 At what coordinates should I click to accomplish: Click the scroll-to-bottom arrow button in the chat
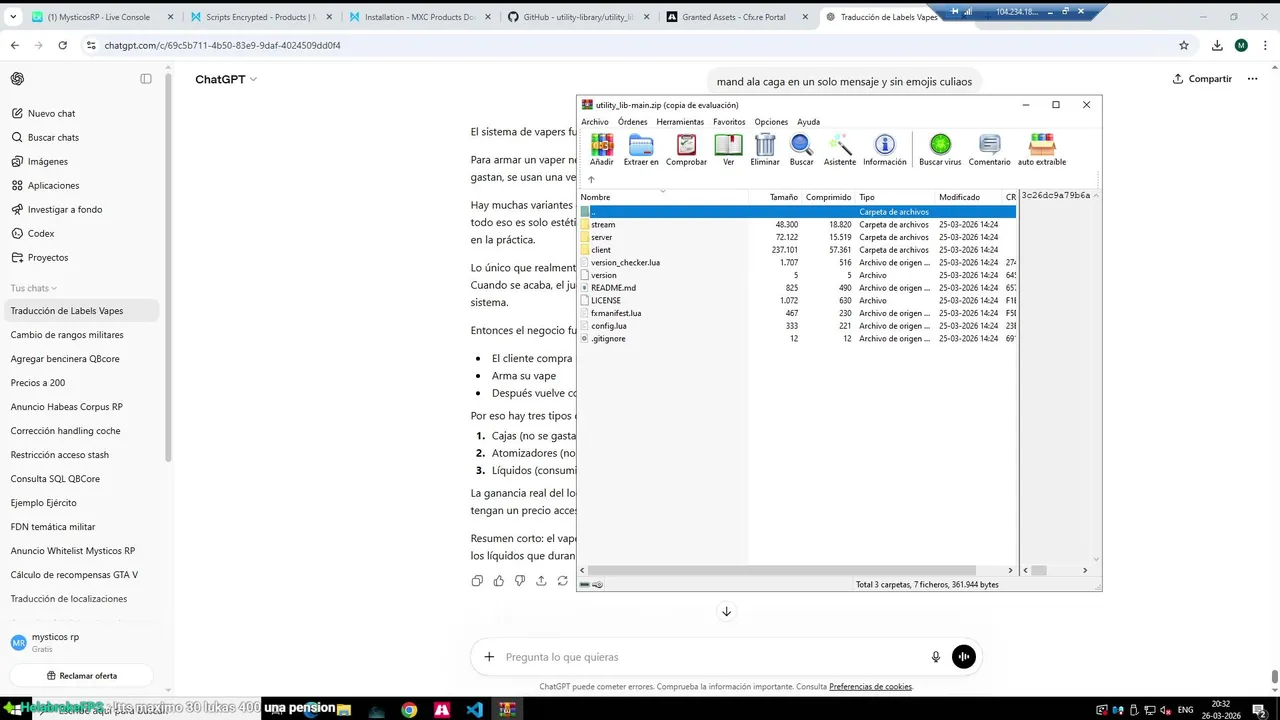[726, 611]
